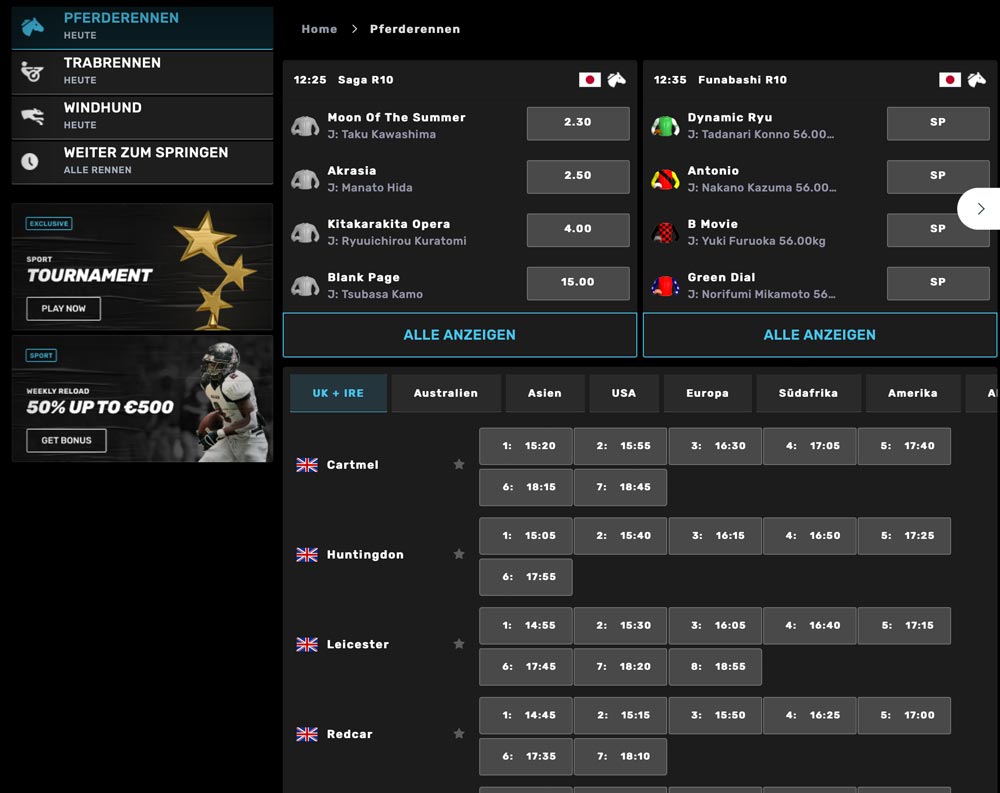This screenshot has width=1000, height=793.
Task: Open the Südafrika region tab
Action: pyautogui.click(x=808, y=393)
